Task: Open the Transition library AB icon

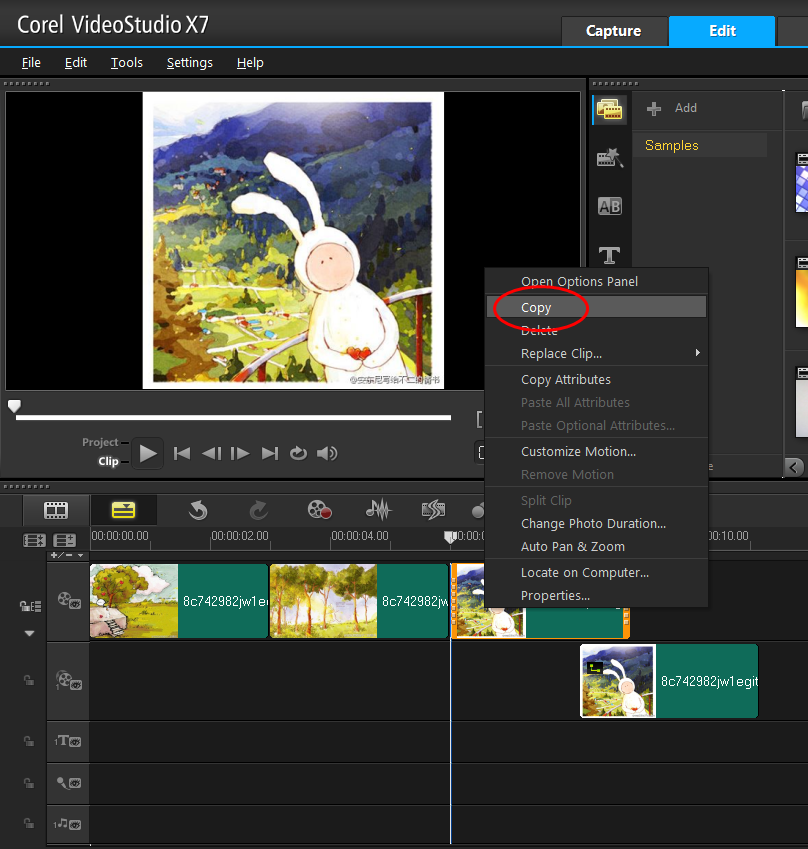Action: (609, 206)
